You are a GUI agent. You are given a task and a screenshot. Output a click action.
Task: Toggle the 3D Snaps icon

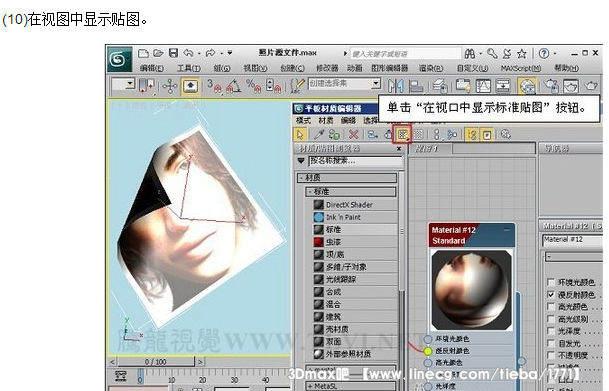click(214, 86)
